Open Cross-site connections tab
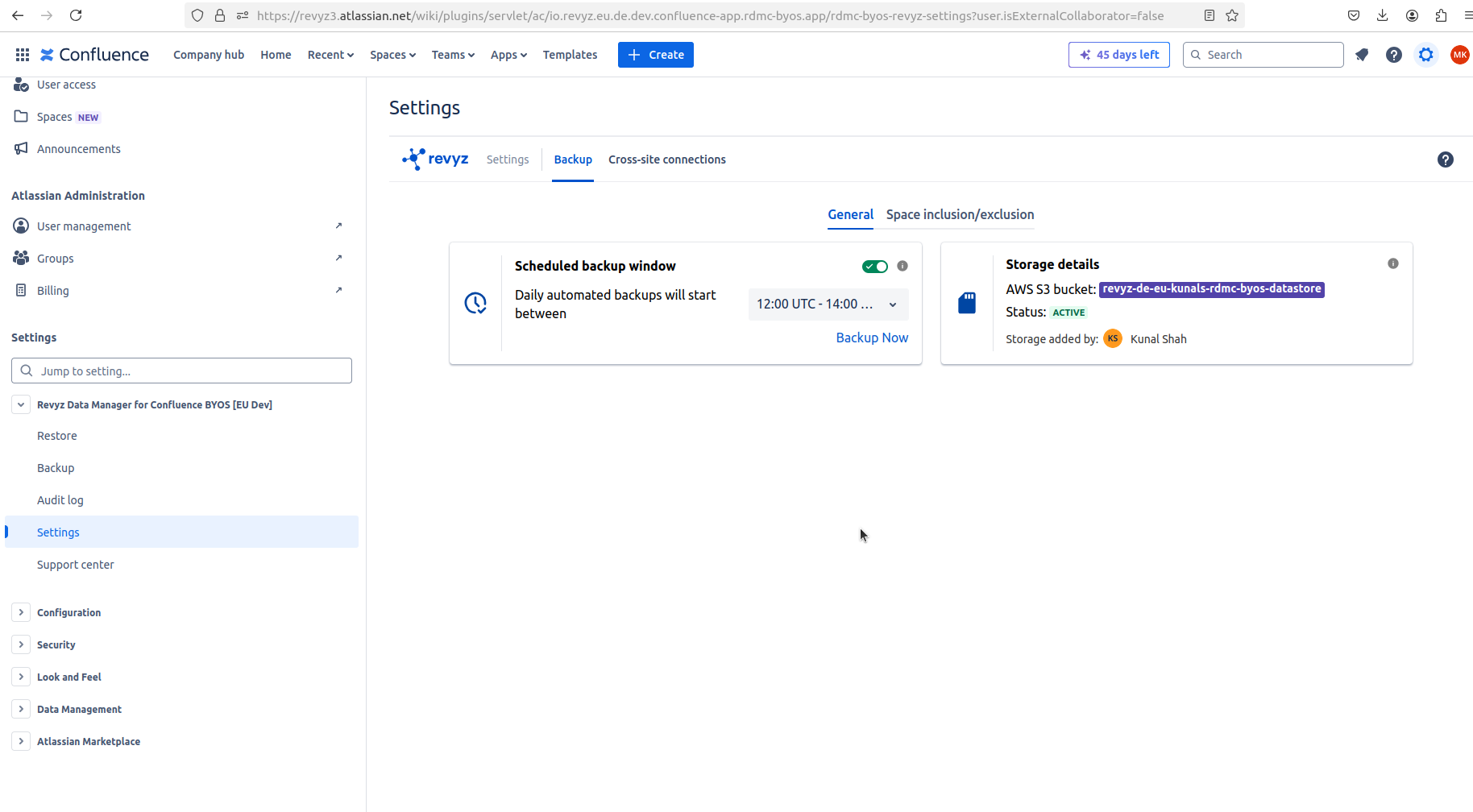Viewport: 1473px width, 812px height. [667, 159]
